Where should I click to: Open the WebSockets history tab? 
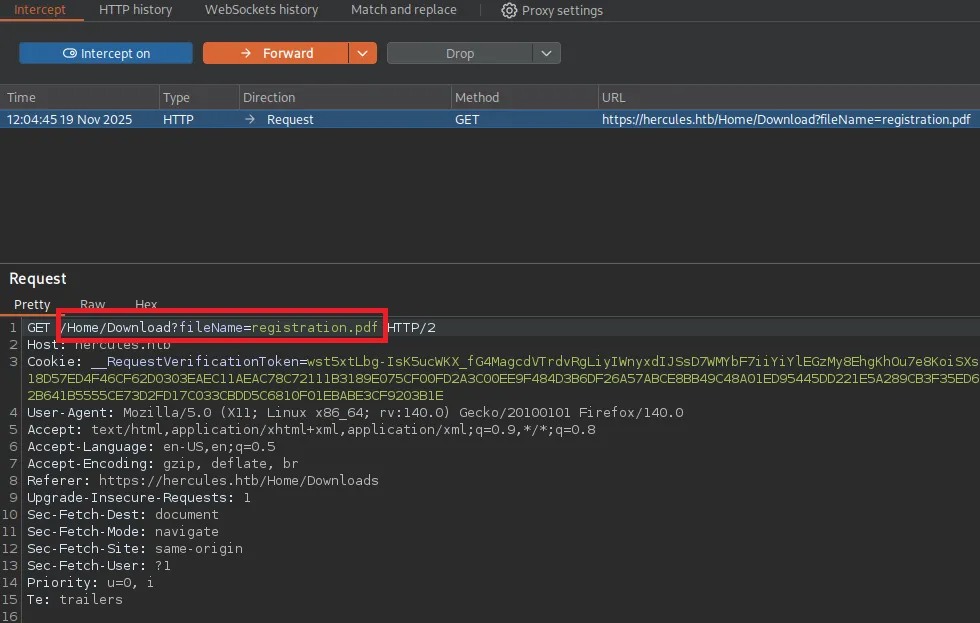261,10
